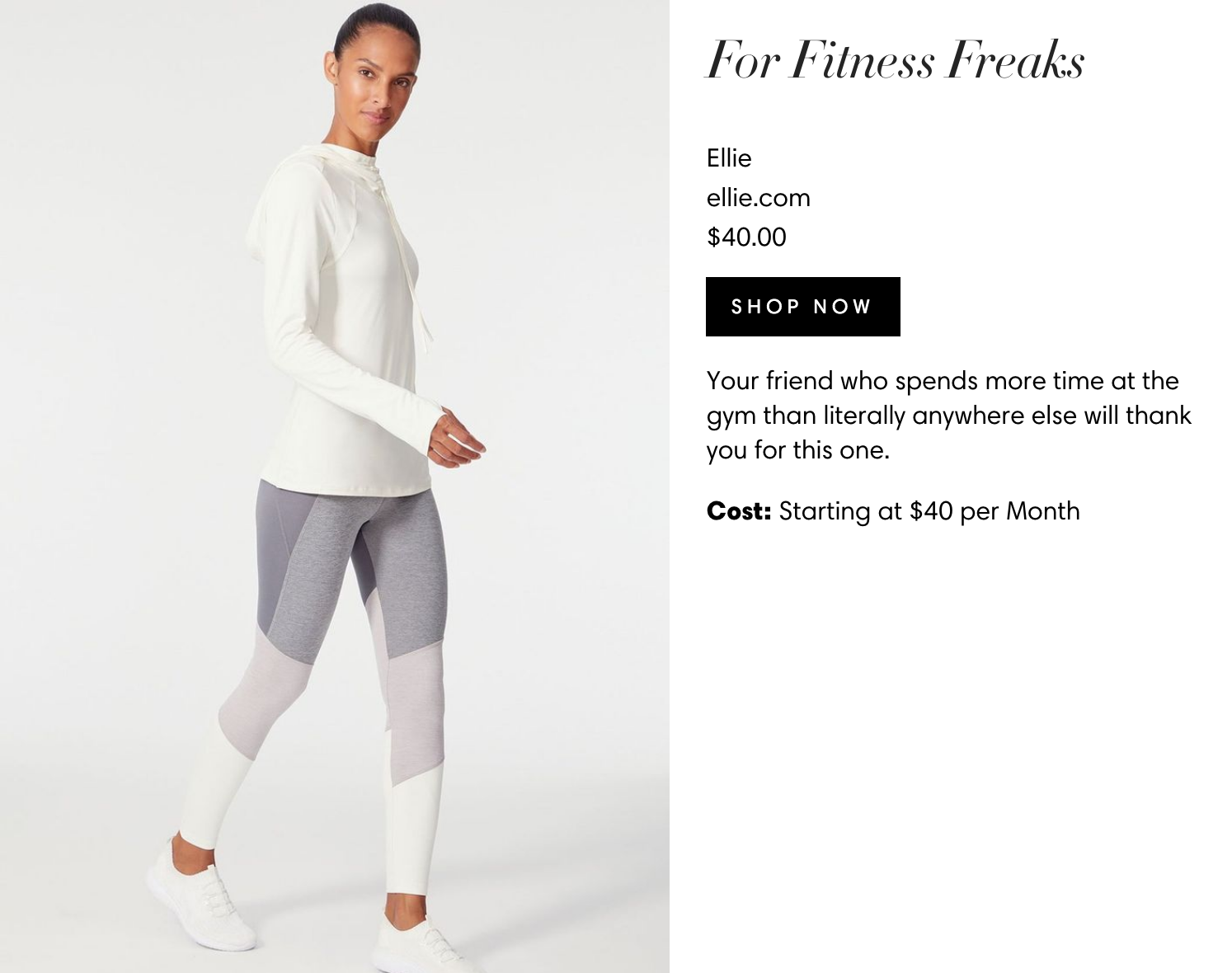This screenshot has width=1232, height=973.
Task: Click the word Fitness in the heading
Action: coord(861,60)
